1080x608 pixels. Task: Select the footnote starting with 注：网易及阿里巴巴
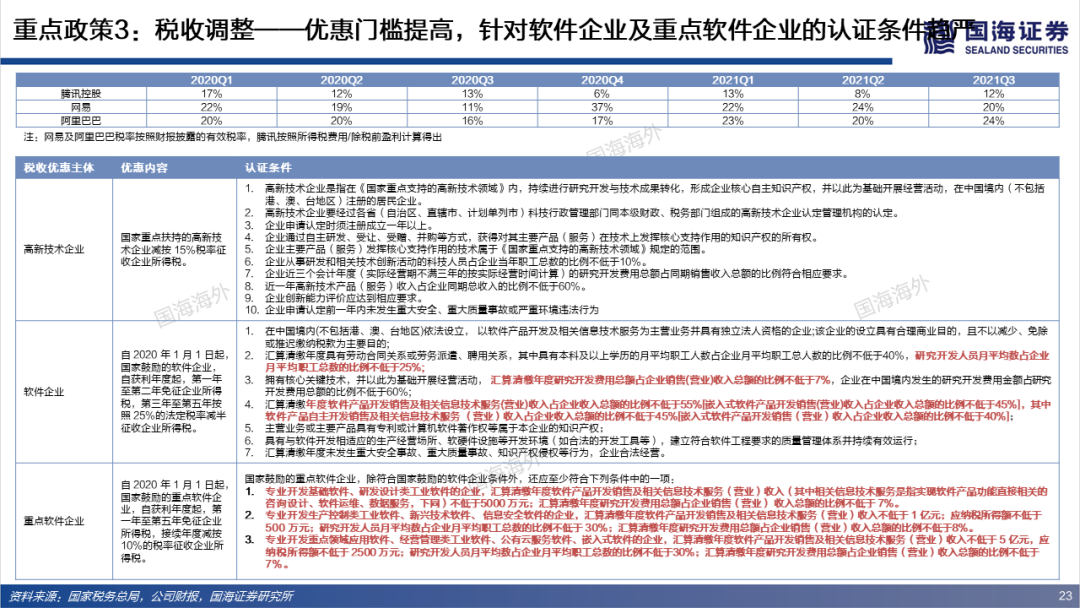232,137
